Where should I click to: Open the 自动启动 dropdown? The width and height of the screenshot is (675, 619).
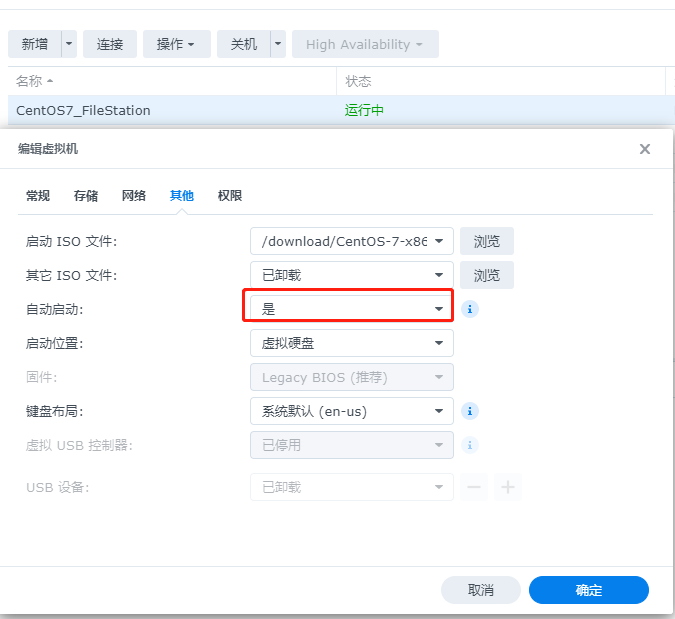[352, 309]
